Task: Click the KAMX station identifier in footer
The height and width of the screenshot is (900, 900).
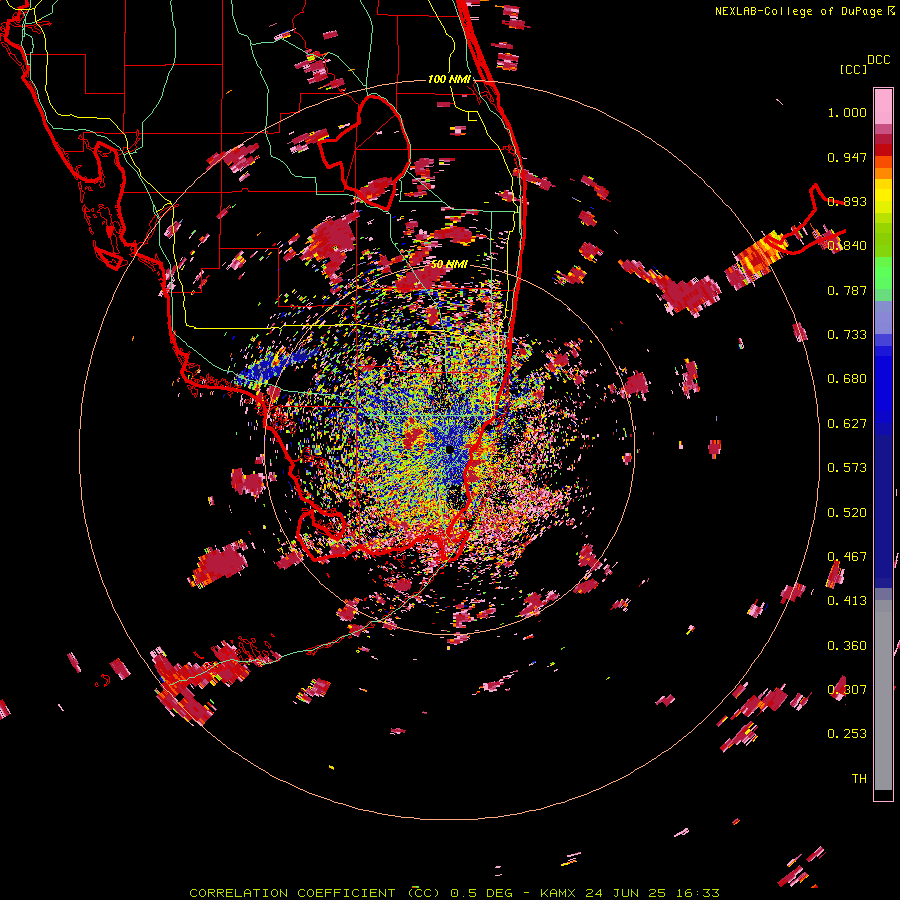Action: click(557, 893)
